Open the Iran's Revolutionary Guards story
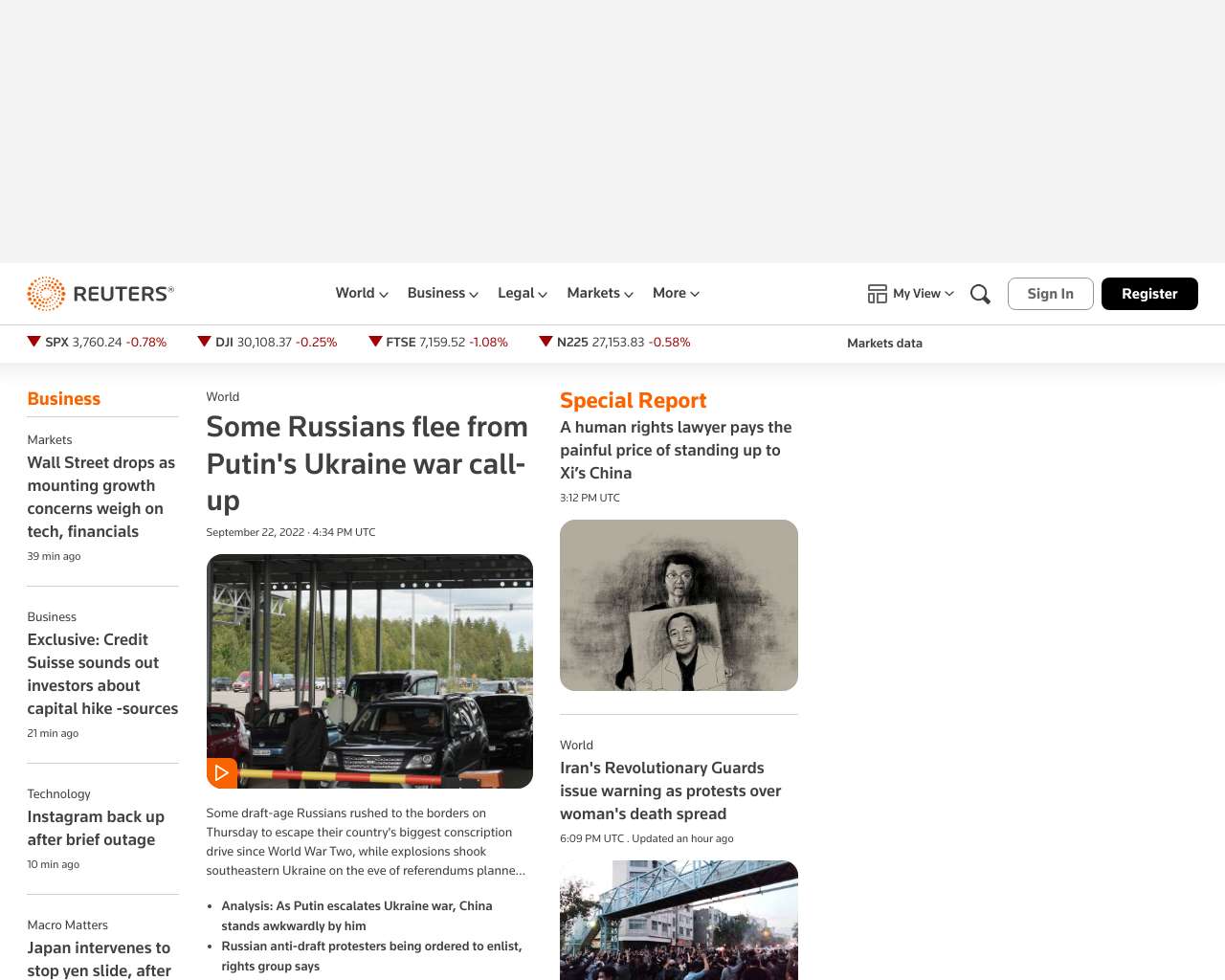Image resolution: width=1225 pixels, height=980 pixels. 670,791
